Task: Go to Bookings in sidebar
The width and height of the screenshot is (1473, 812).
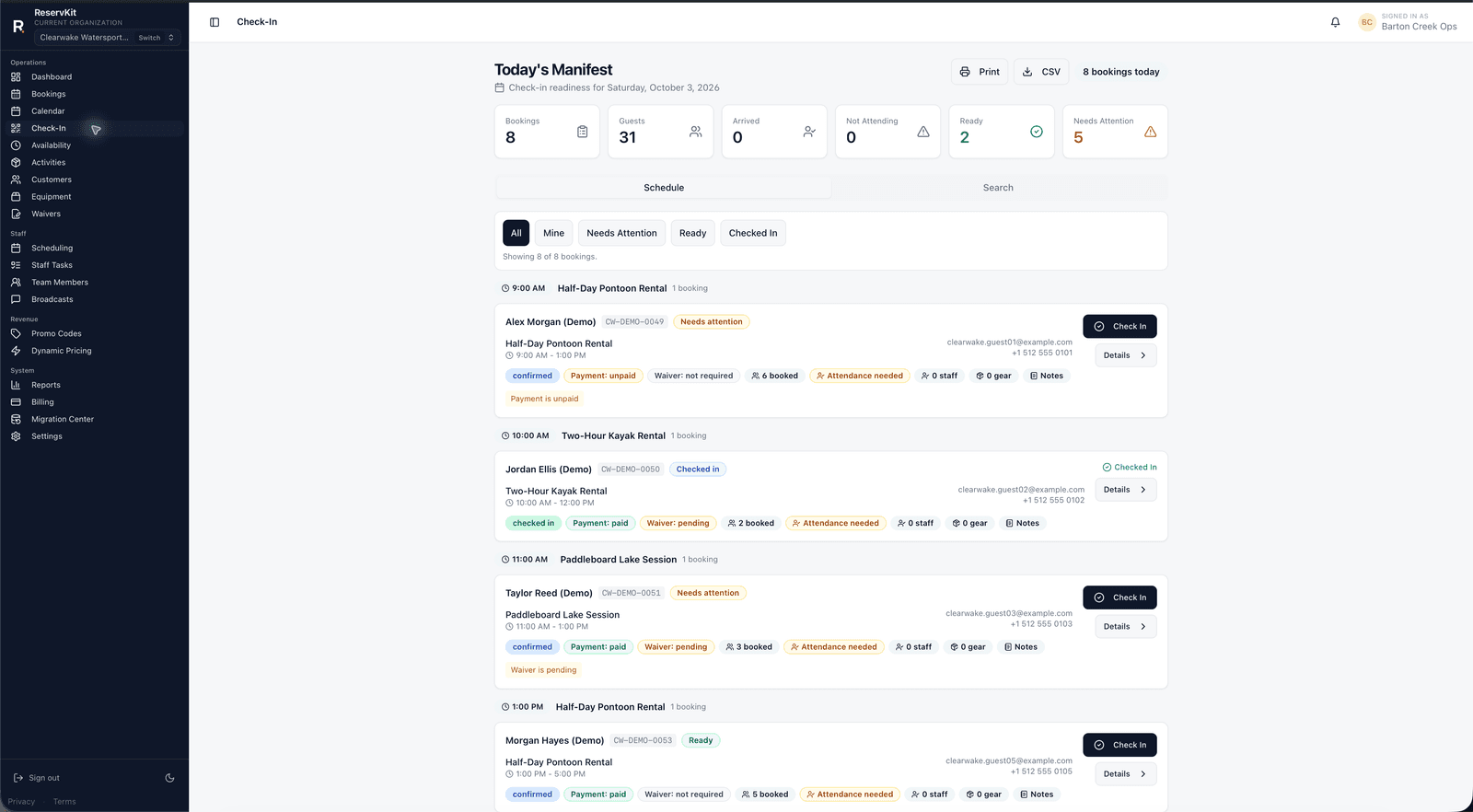Action: click(92, 94)
